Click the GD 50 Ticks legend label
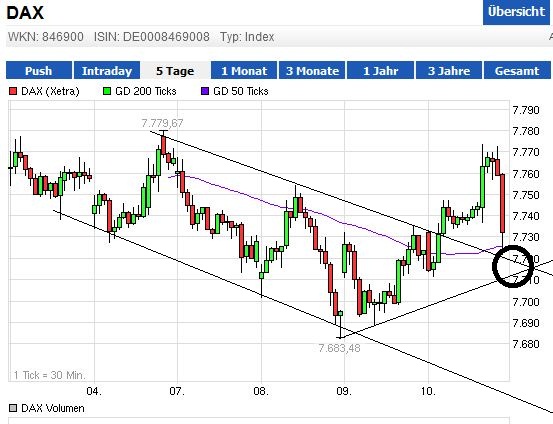 (241, 91)
